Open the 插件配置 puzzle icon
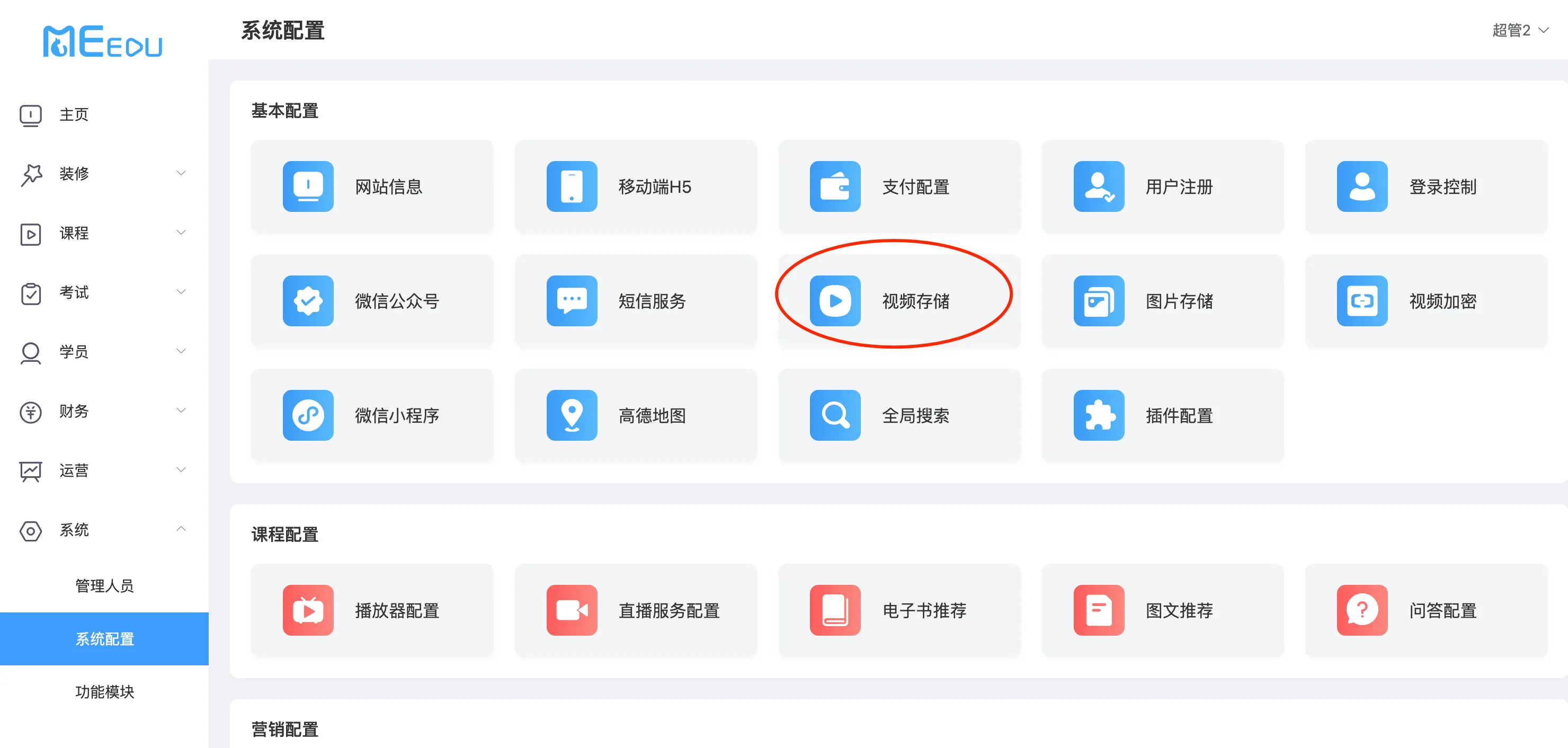This screenshot has height=748, width=1568. coord(1099,415)
